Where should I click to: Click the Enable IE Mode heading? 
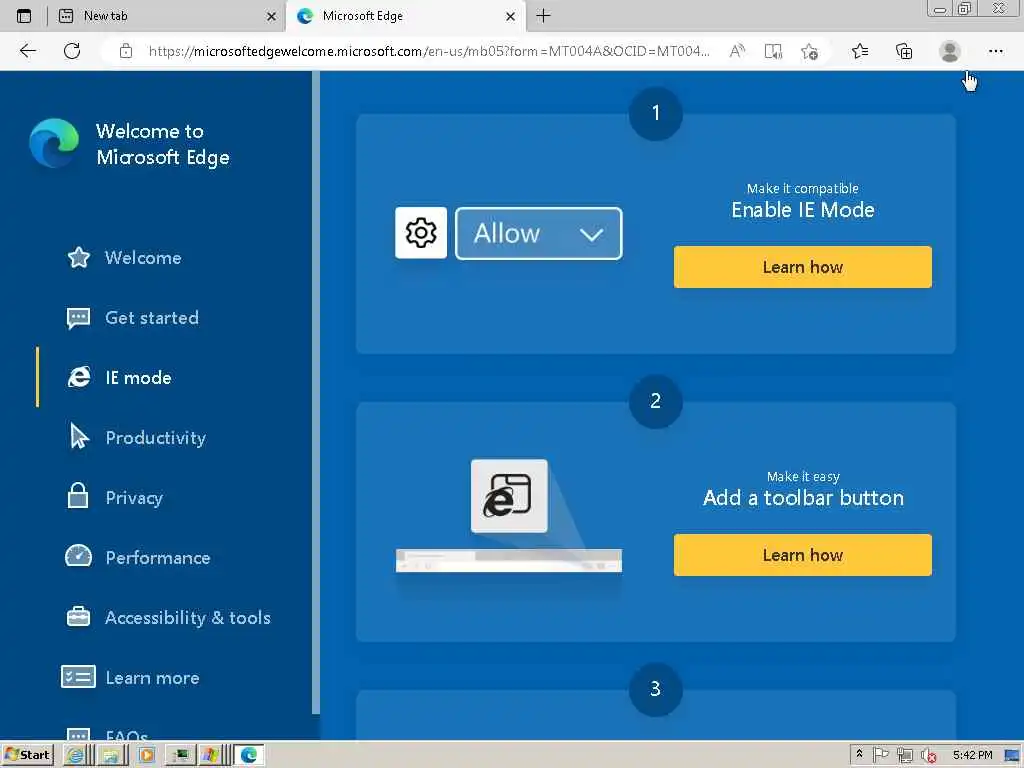[803, 210]
